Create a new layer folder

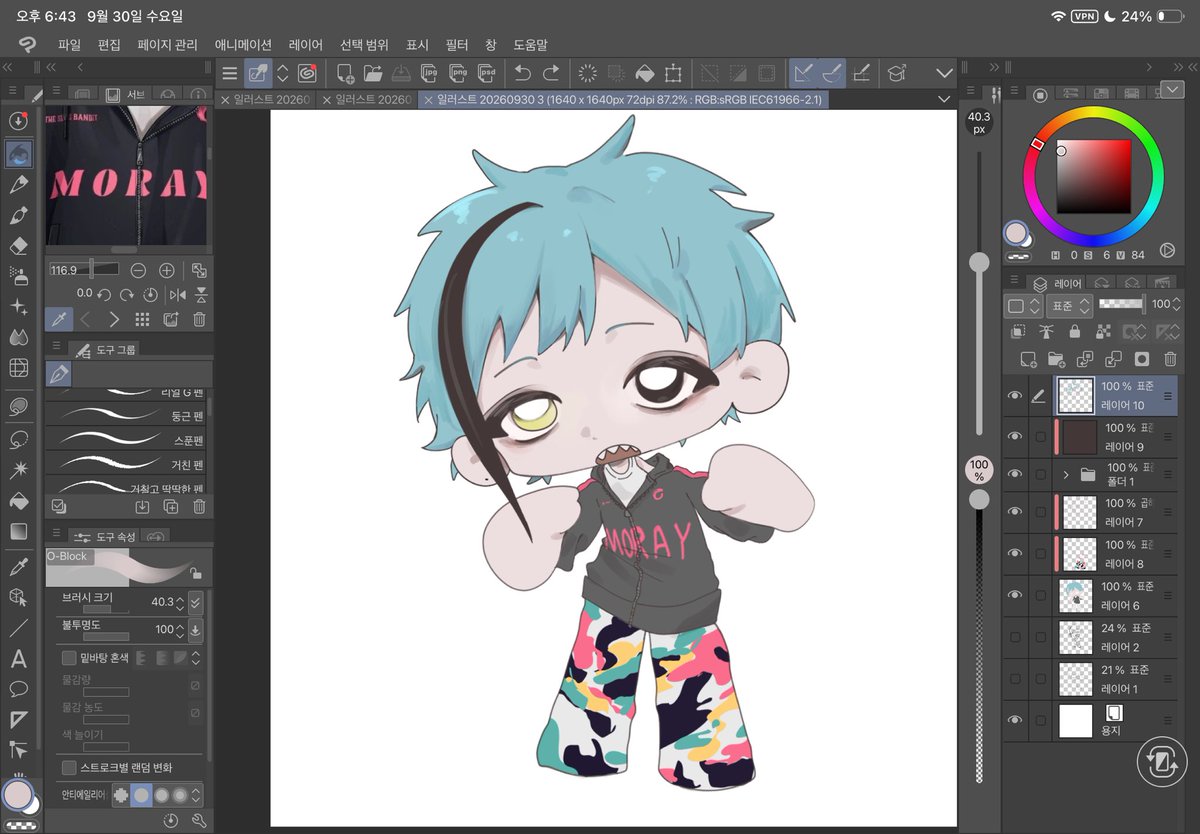1056,359
